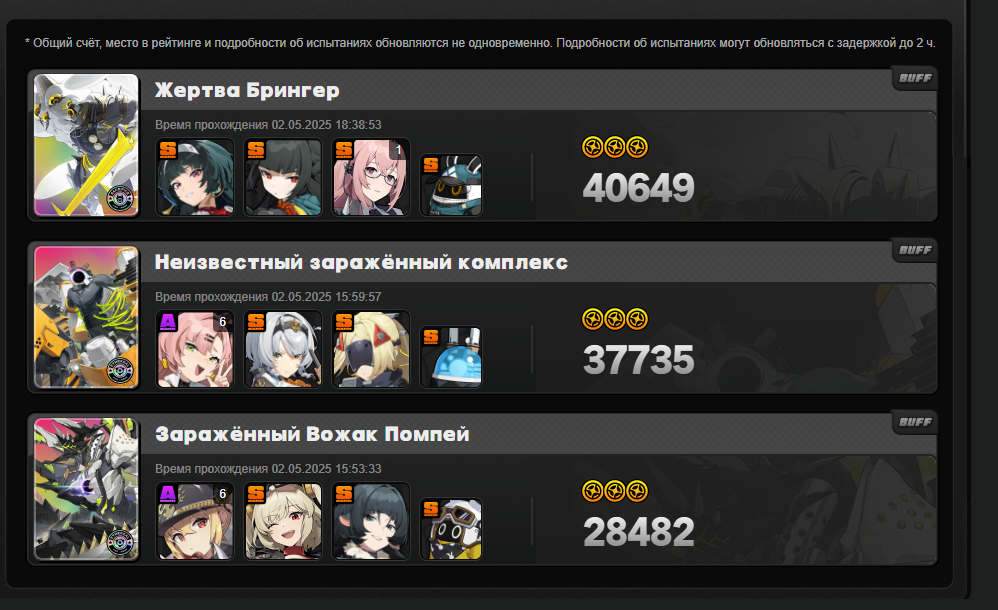Screen dimensions: 998x610
Task: Click the score 37735
Action: point(638,360)
